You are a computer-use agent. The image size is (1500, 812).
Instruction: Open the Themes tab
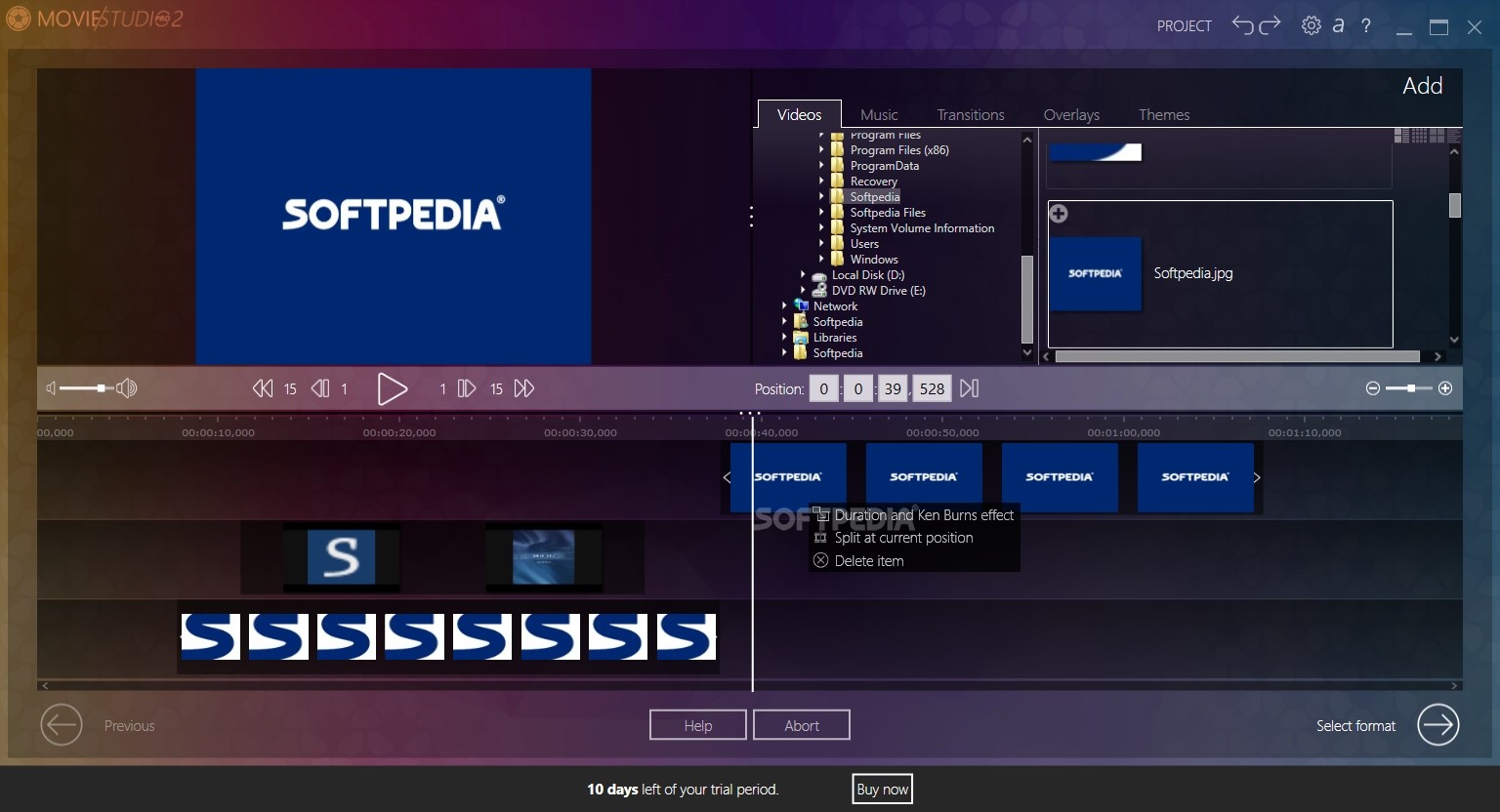pyautogui.click(x=1164, y=114)
